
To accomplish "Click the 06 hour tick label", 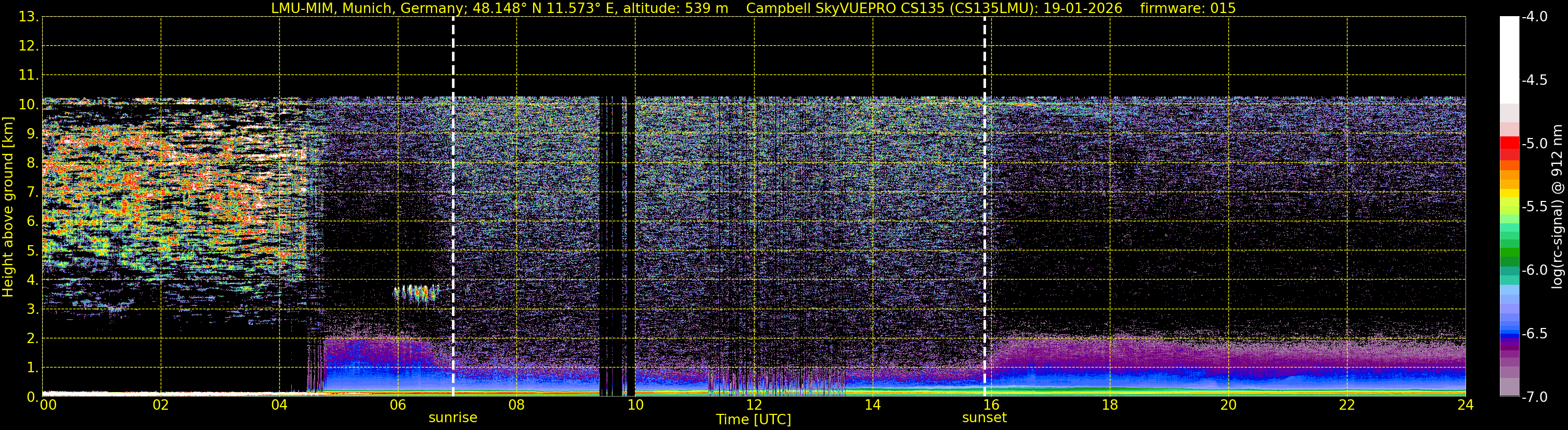I will (398, 405).
